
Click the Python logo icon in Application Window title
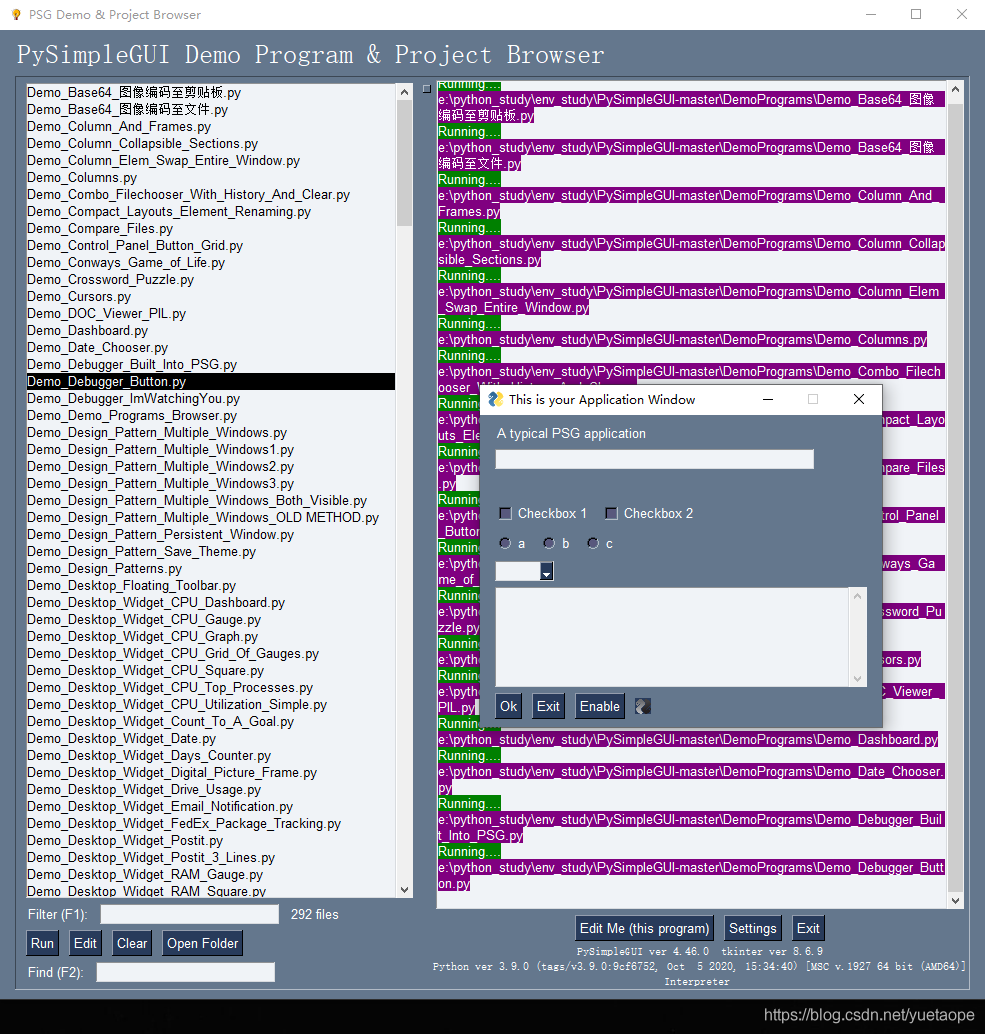click(x=495, y=399)
